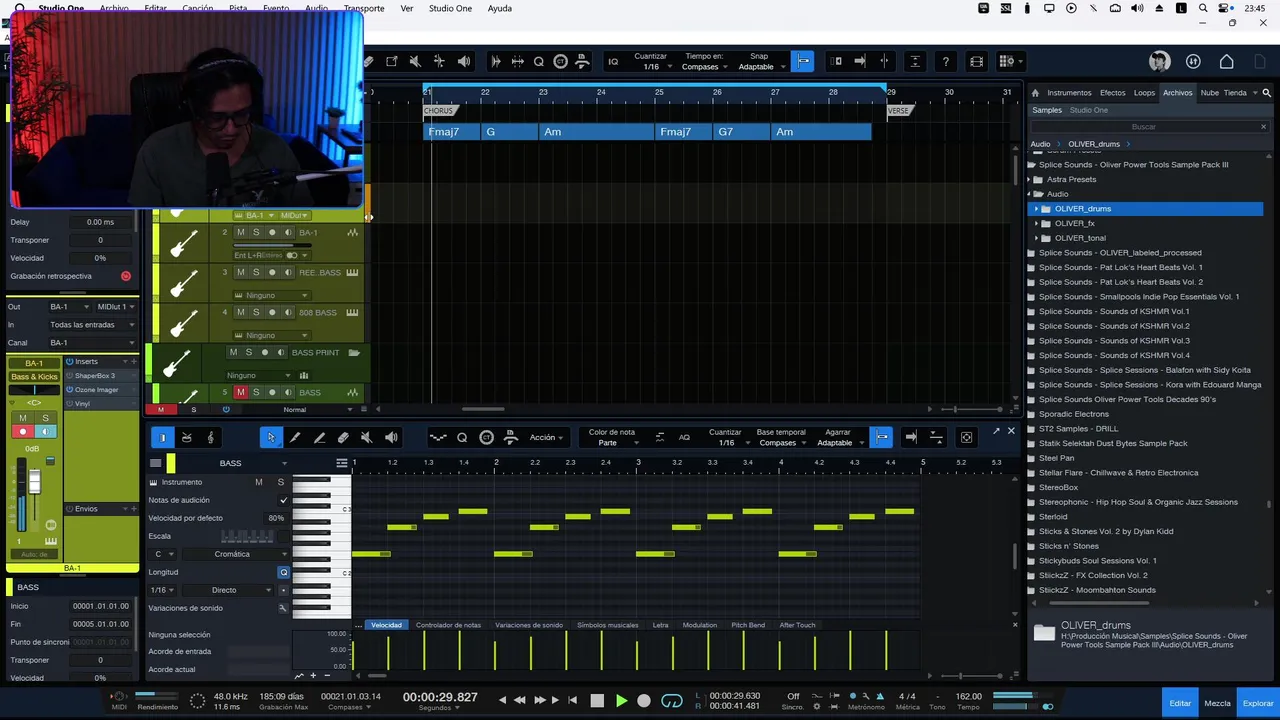Select the arrow tool in the editor toolbar
The image size is (1280, 720).
[271, 437]
